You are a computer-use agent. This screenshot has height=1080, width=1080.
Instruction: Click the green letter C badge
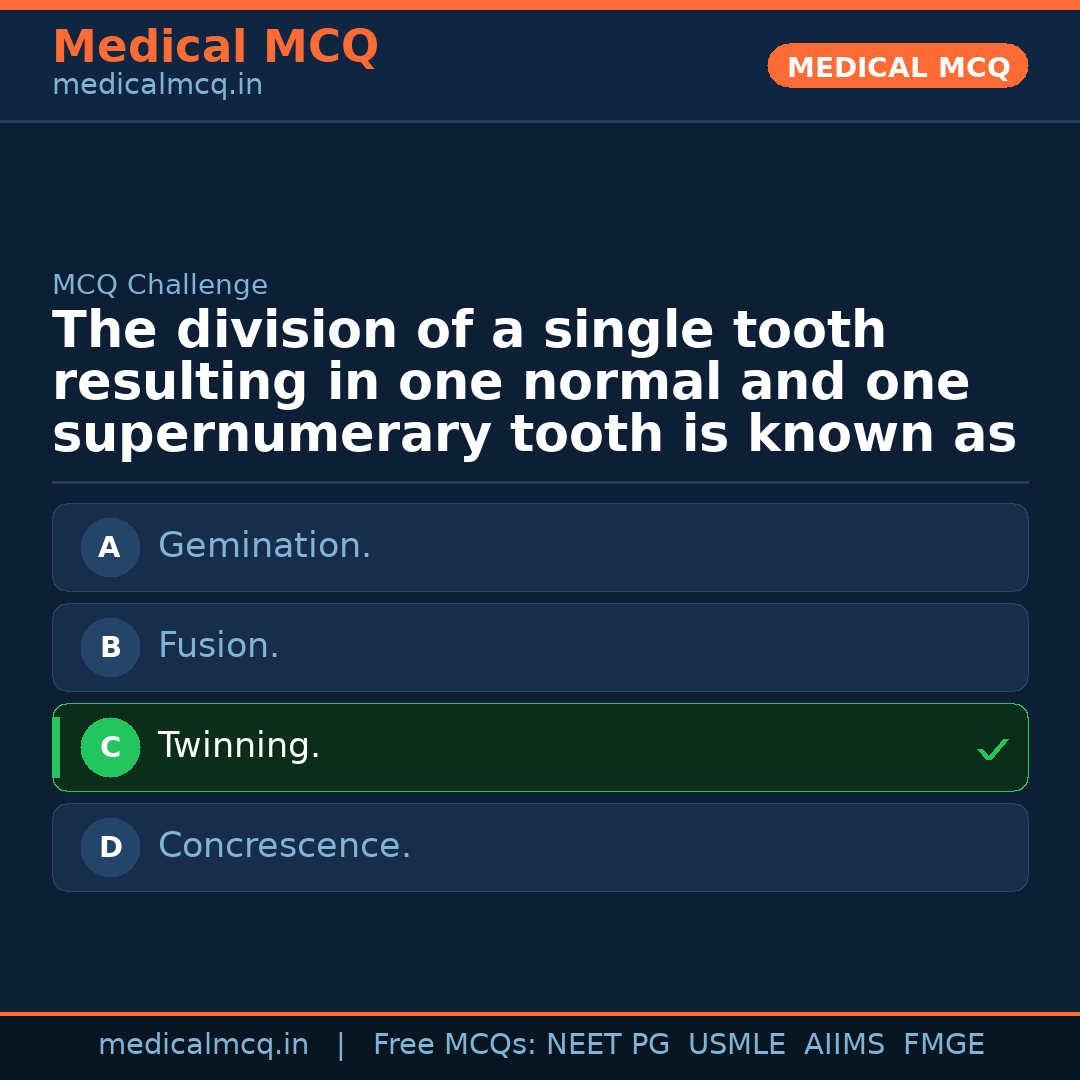110,747
